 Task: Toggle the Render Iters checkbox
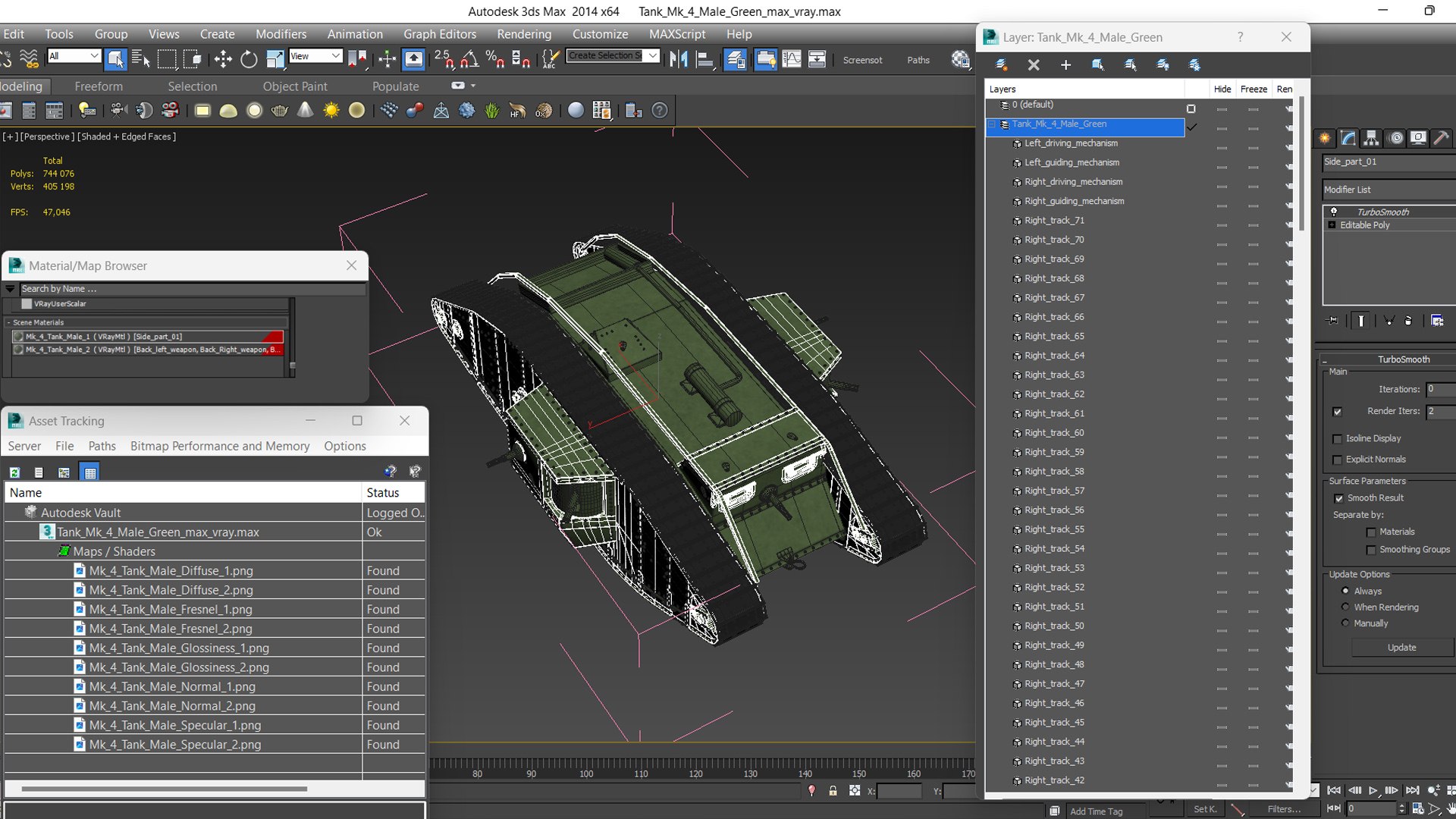tap(1337, 412)
